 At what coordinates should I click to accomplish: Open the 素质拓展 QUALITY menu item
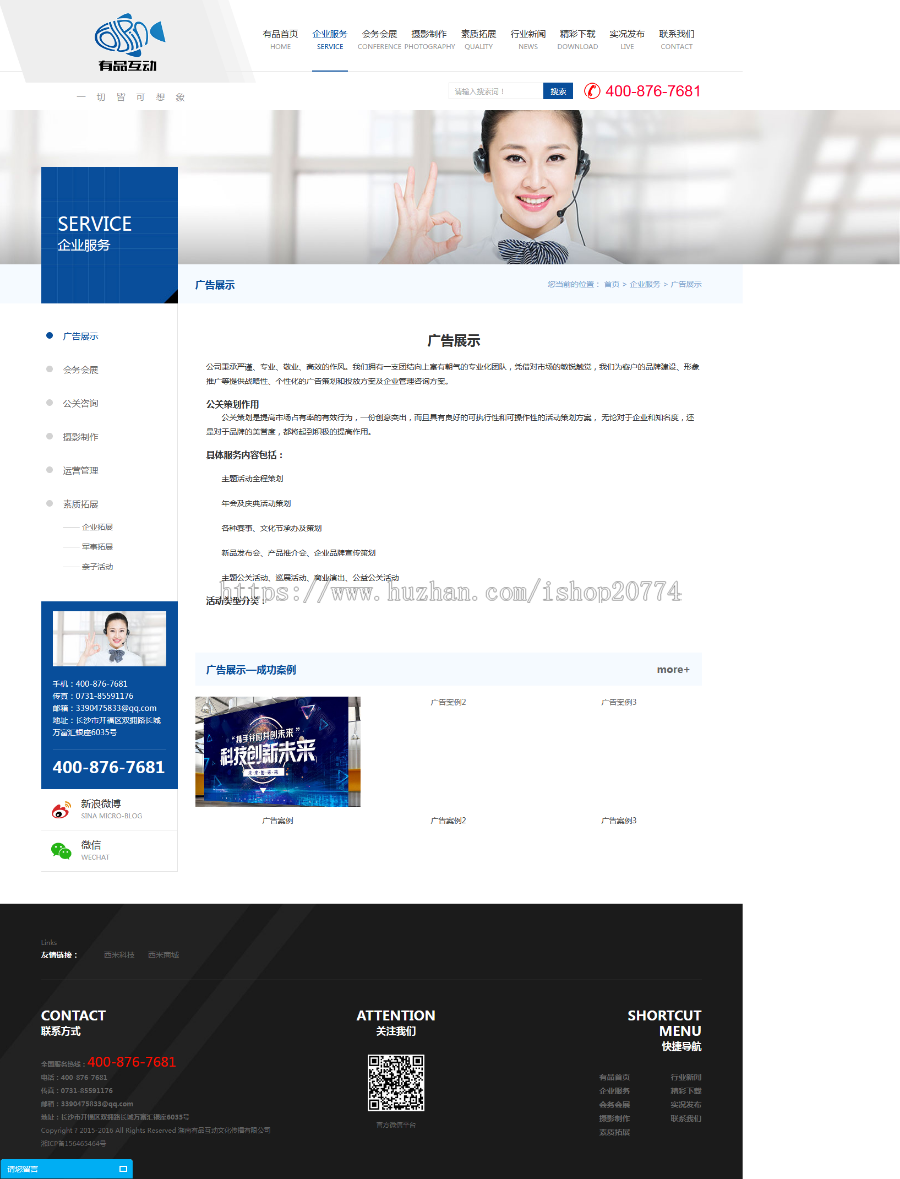(x=478, y=39)
